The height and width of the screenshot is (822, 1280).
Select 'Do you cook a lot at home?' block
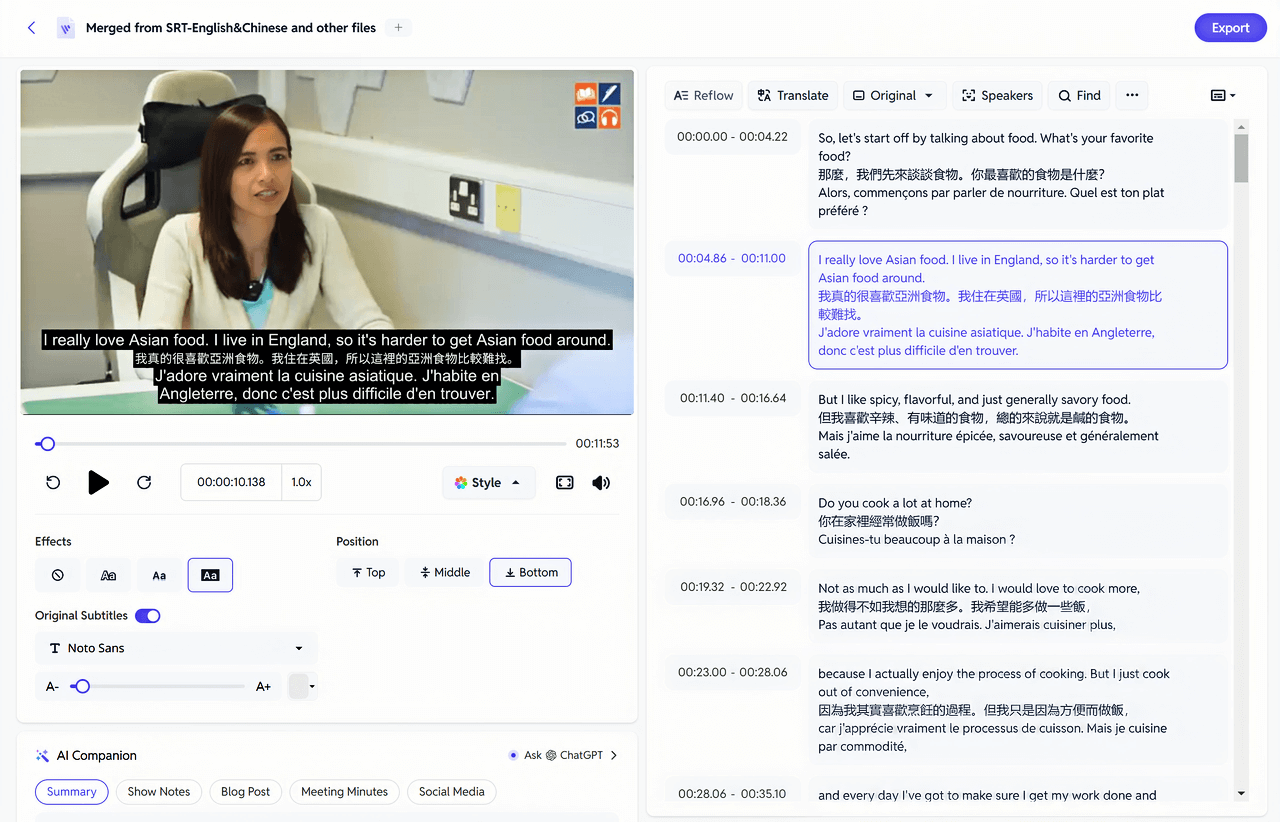point(1018,521)
